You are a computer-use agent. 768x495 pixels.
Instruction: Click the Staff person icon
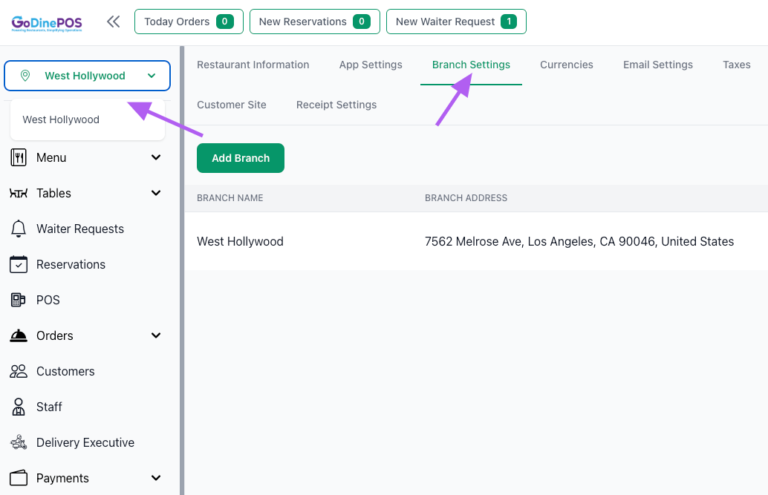19,407
